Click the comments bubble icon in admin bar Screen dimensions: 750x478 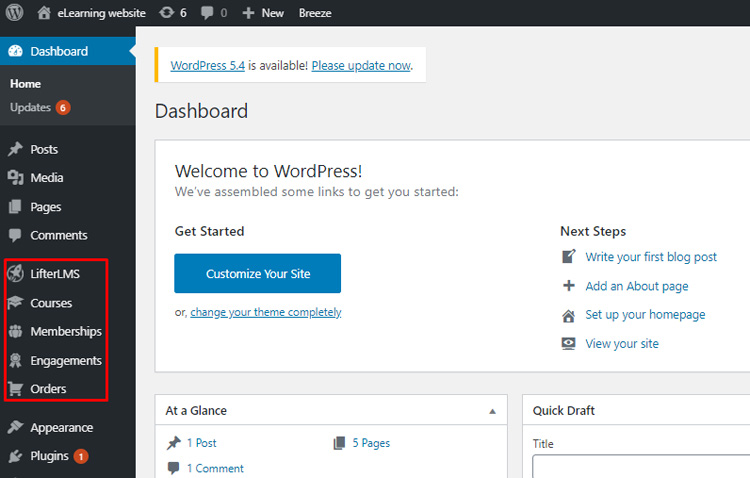[208, 13]
